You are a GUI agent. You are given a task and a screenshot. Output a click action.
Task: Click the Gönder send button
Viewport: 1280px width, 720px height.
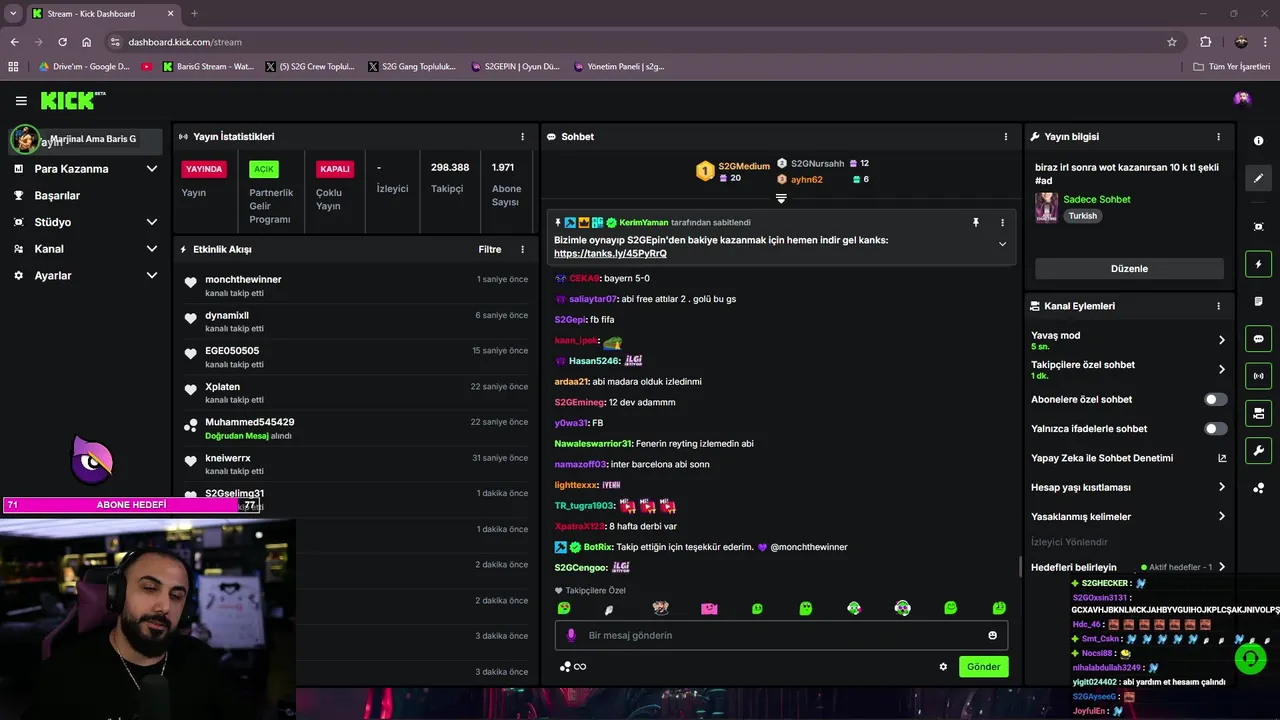coord(983,667)
